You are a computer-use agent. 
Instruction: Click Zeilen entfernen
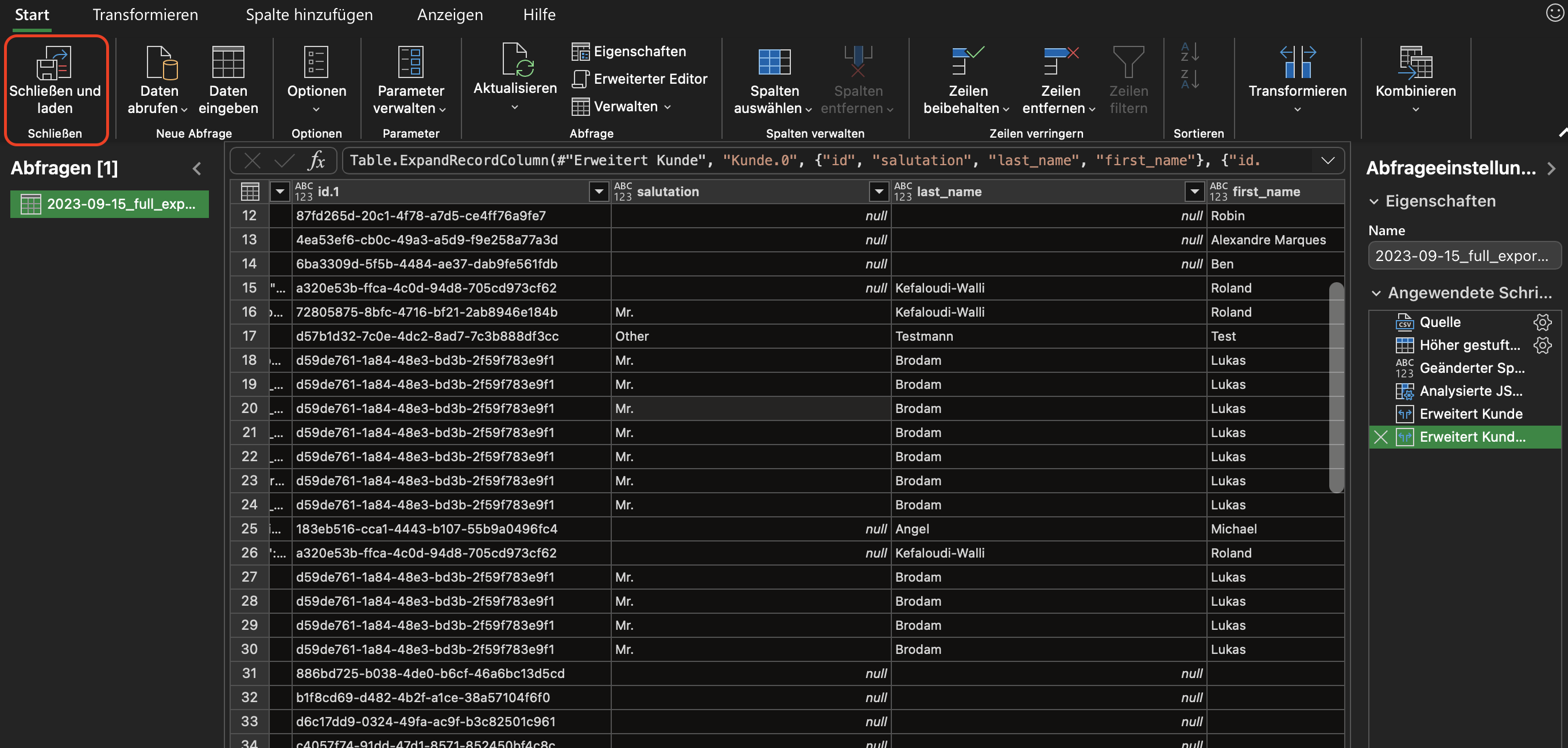[1059, 80]
